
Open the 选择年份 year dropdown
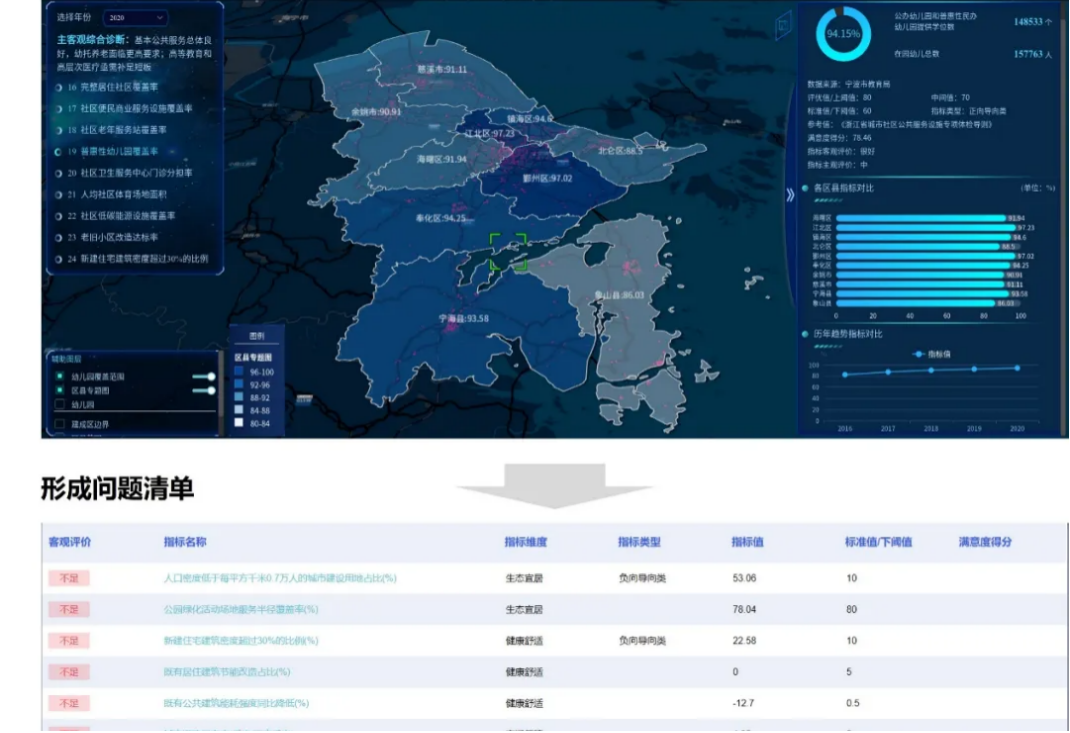140,17
